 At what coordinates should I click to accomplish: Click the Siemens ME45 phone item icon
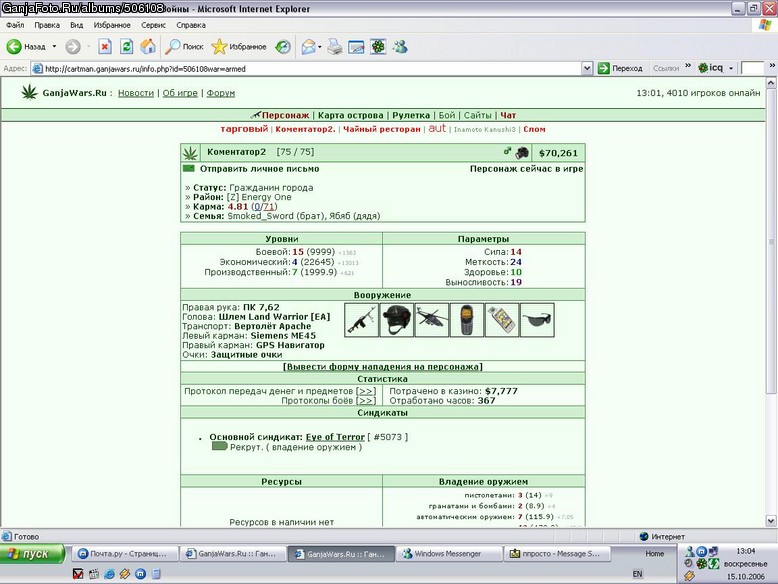[466, 320]
